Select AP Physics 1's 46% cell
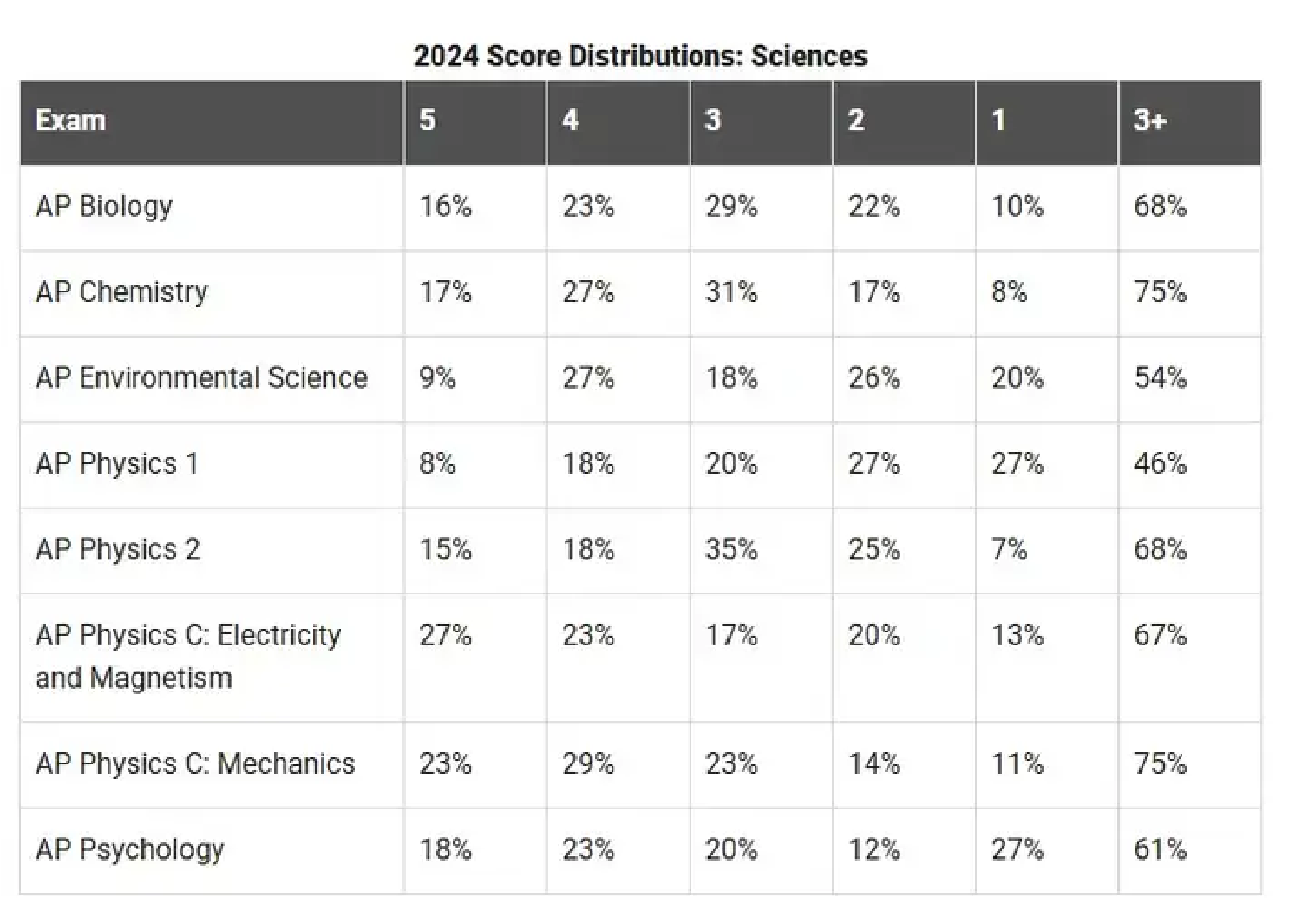This screenshot has width=1302, height=924. pos(1160,463)
